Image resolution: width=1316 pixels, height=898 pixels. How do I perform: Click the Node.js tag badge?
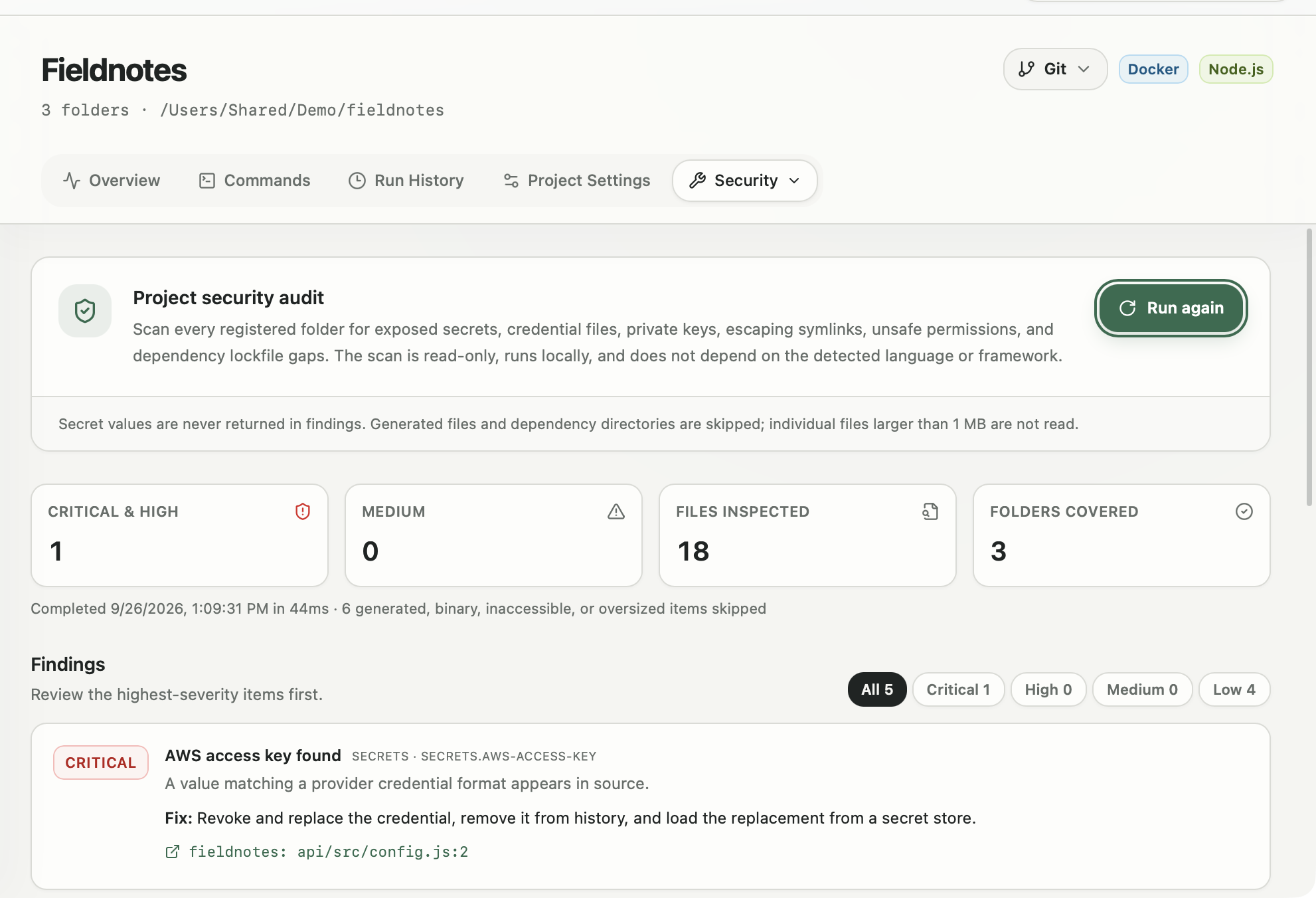1236,69
